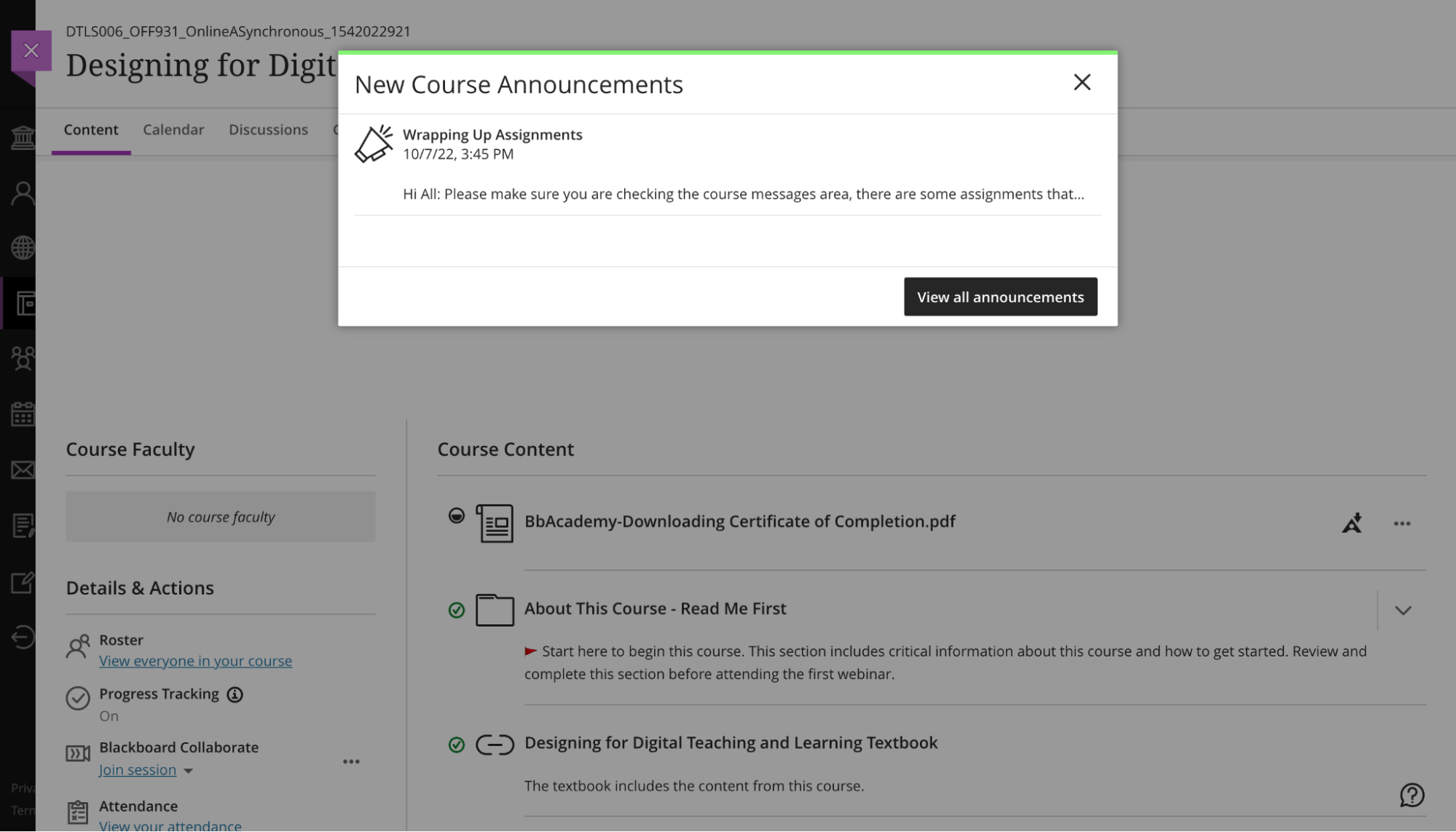The height and width of the screenshot is (832, 1456).
Task: Toggle completion check for Textbook link item
Action: [457, 745]
